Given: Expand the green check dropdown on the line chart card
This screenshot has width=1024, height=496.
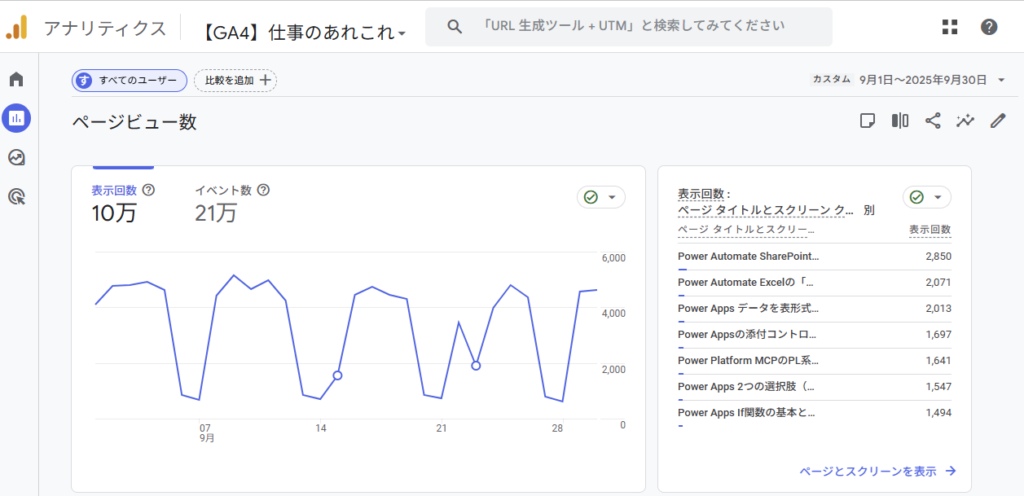Looking at the screenshot, I should [601, 197].
